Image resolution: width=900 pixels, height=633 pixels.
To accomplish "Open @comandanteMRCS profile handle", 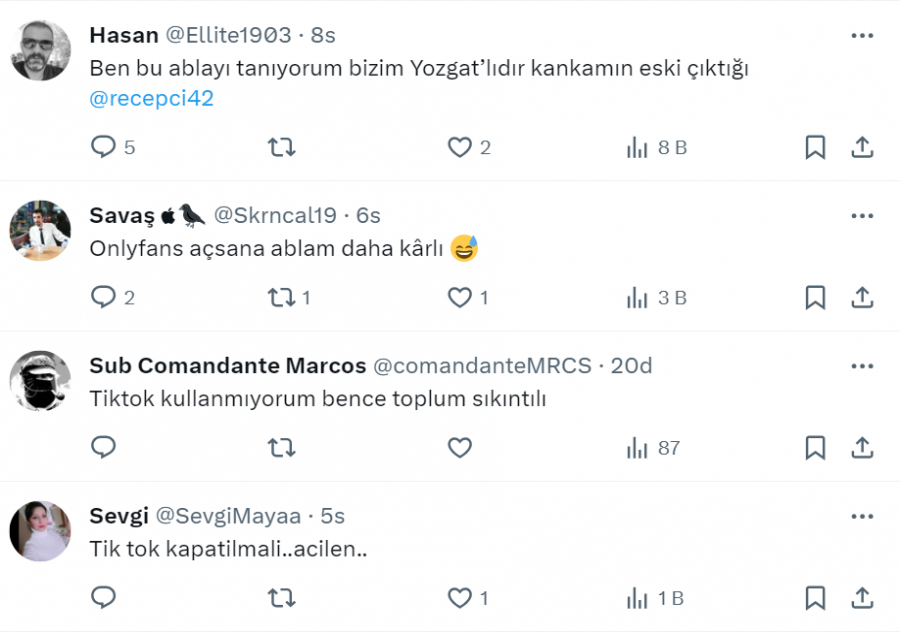I will tap(483, 366).
